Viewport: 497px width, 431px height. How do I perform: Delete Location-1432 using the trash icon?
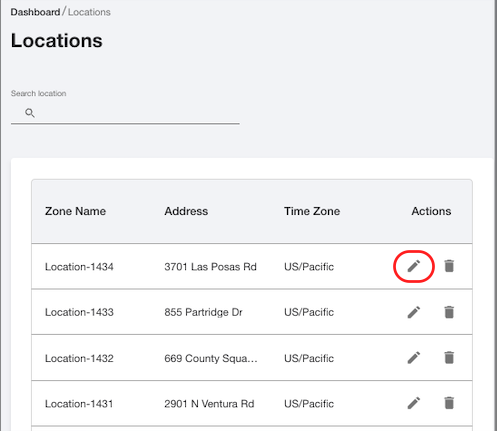coord(449,357)
